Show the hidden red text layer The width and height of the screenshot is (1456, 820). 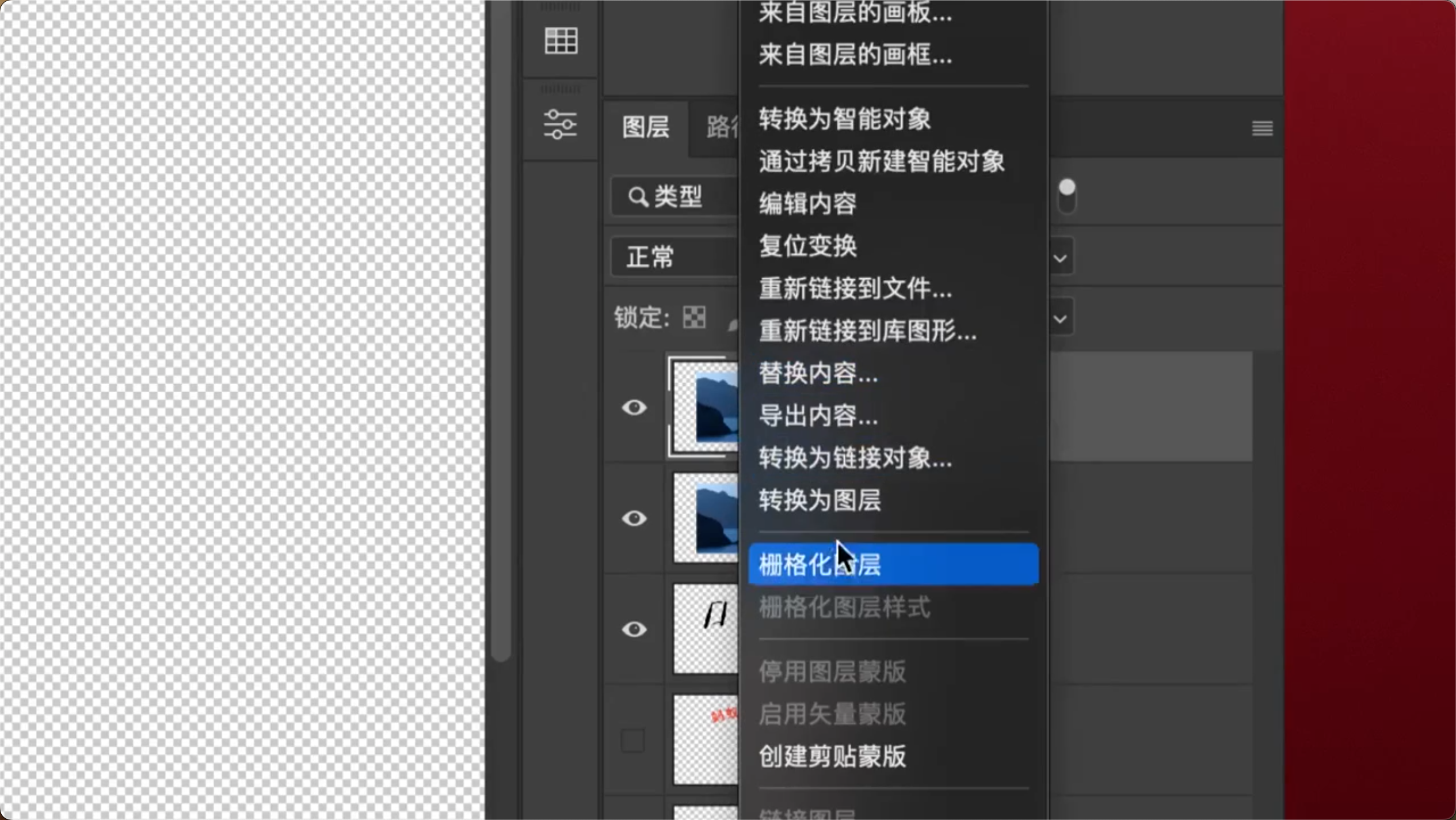click(x=633, y=741)
